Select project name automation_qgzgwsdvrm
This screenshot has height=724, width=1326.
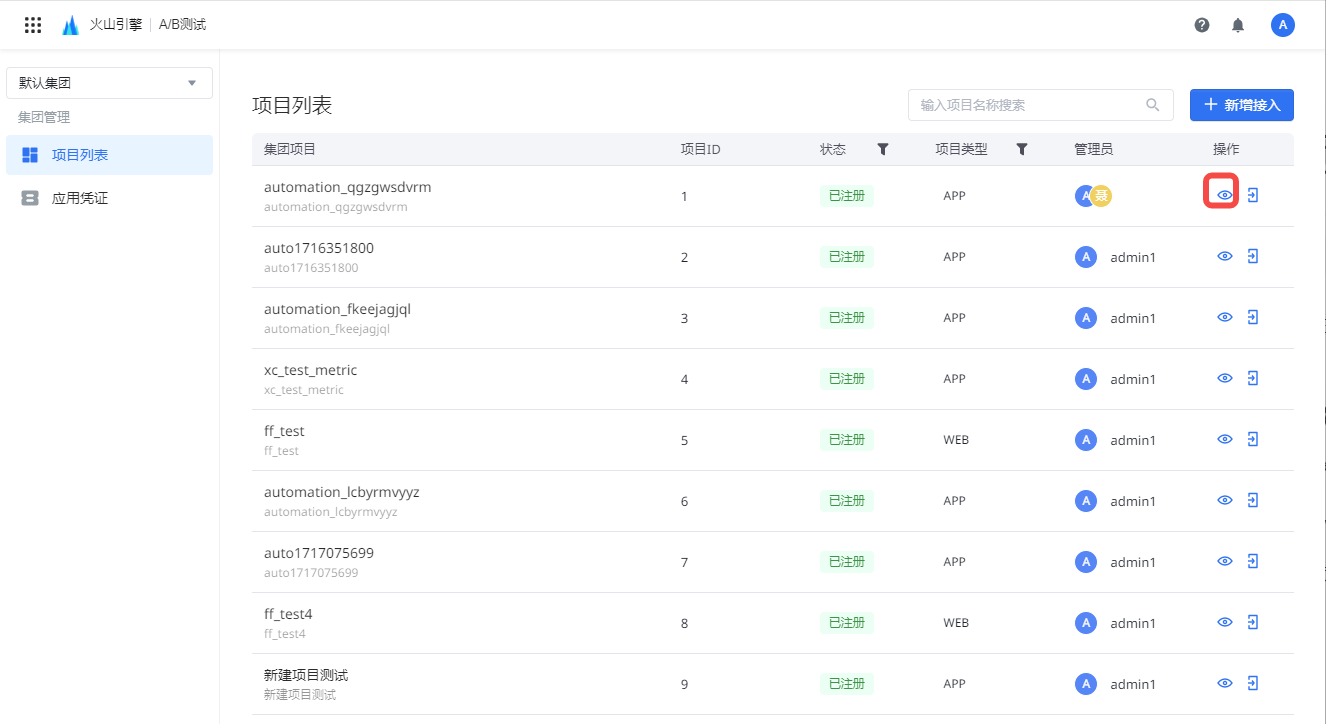(x=347, y=187)
